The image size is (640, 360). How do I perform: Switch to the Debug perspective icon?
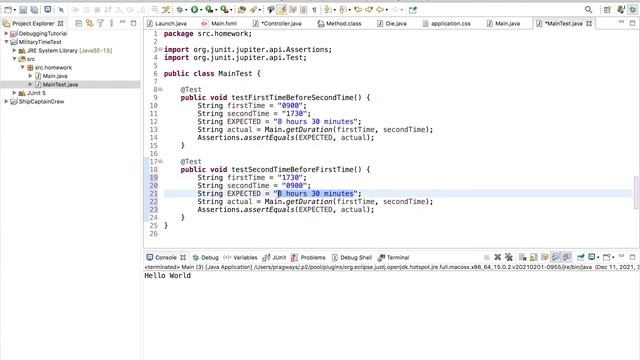[632, 10]
